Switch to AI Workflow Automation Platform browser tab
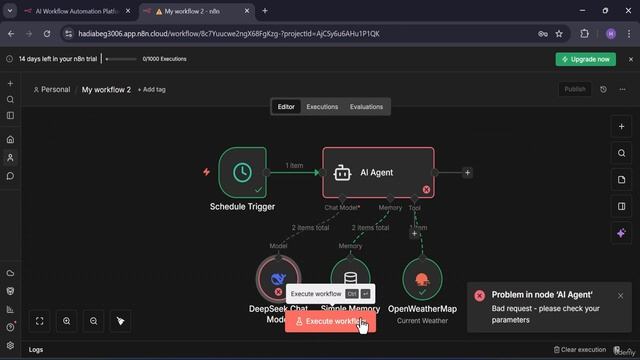 (x=77, y=11)
